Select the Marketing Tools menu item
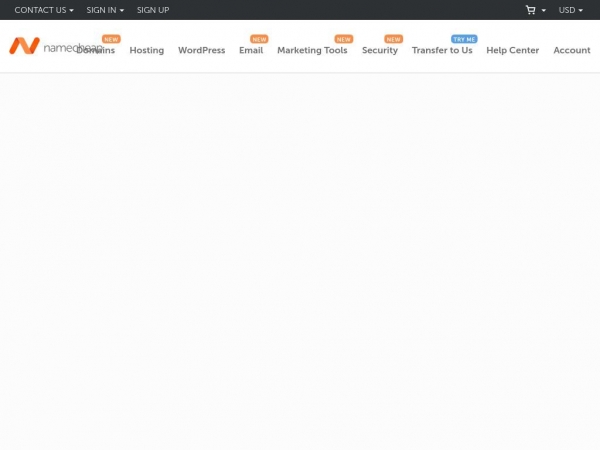 tap(312, 50)
